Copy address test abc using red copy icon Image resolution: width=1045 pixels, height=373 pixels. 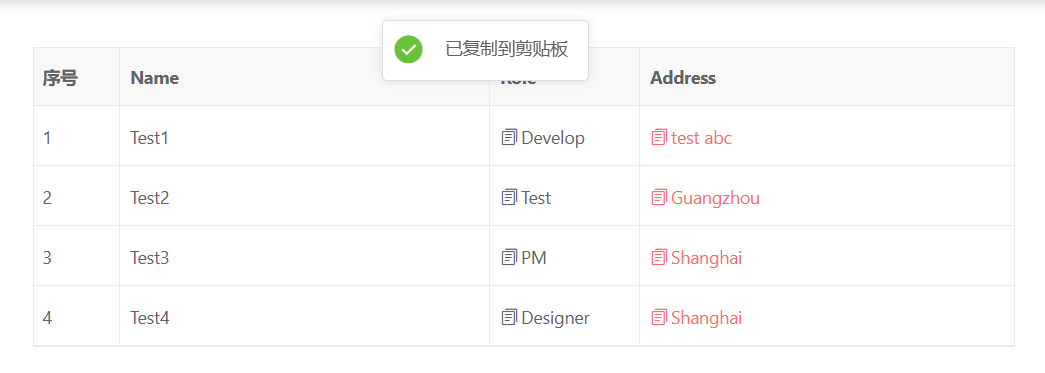pyautogui.click(x=658, y=138)
